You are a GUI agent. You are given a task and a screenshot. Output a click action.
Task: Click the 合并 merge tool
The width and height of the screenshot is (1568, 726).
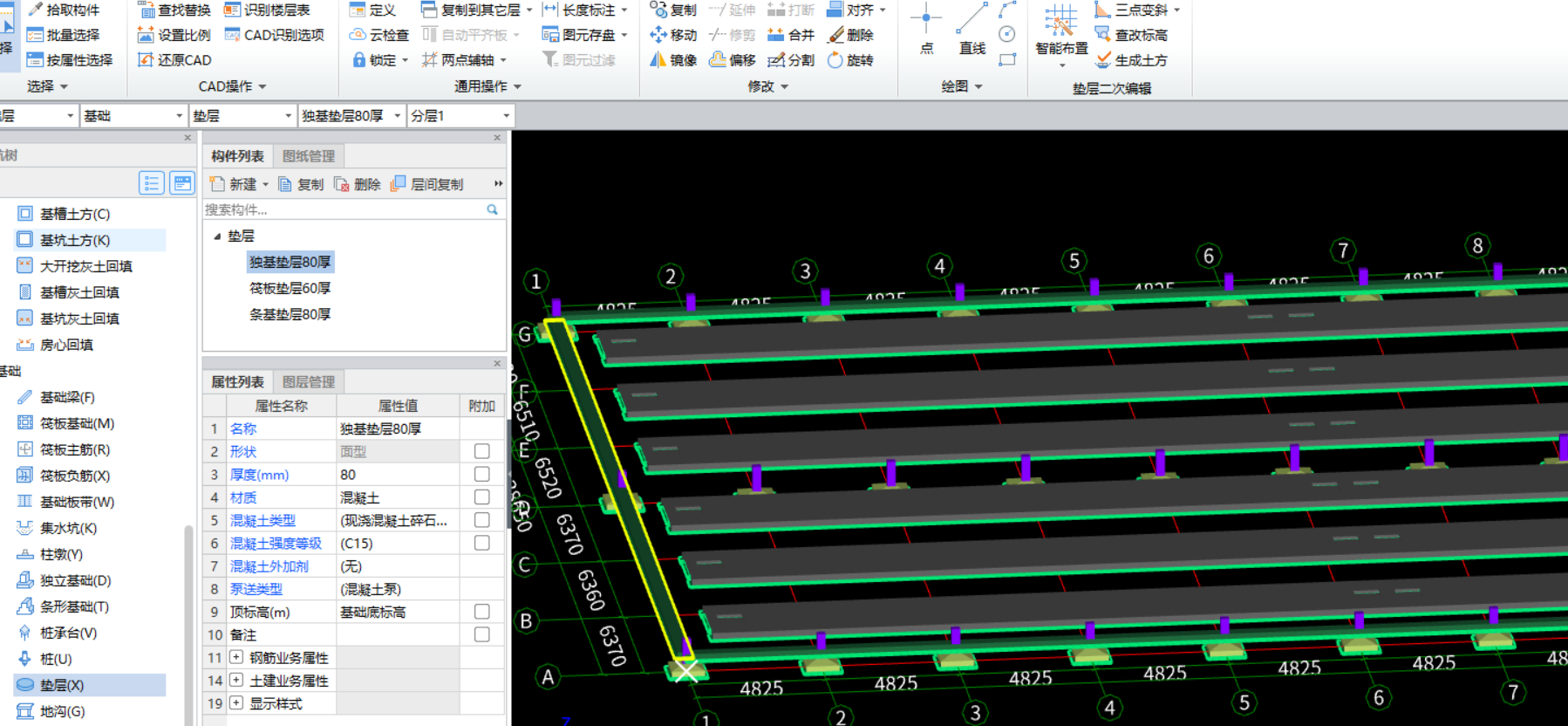[791, 35]
